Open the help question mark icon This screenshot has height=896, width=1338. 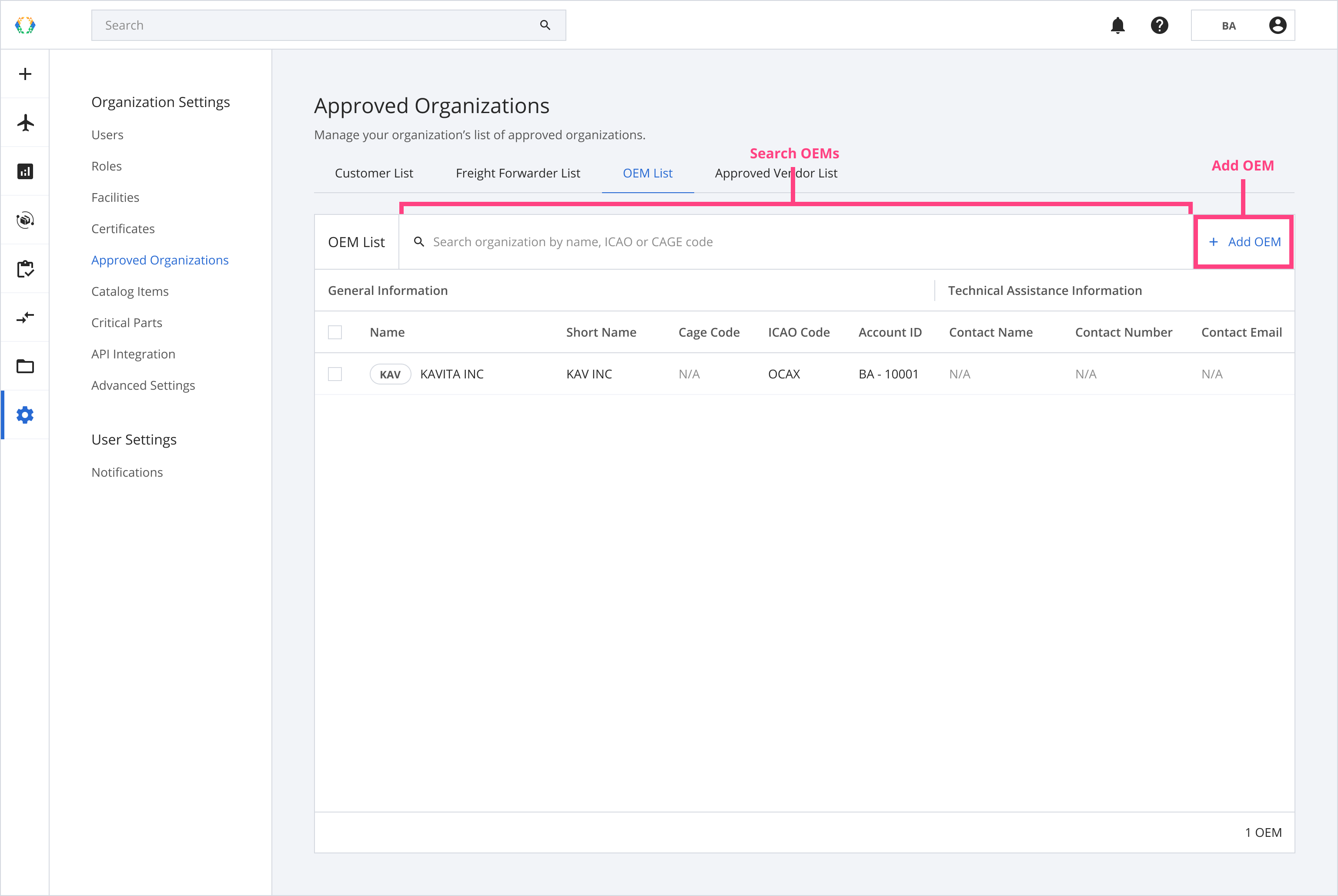1159,25
